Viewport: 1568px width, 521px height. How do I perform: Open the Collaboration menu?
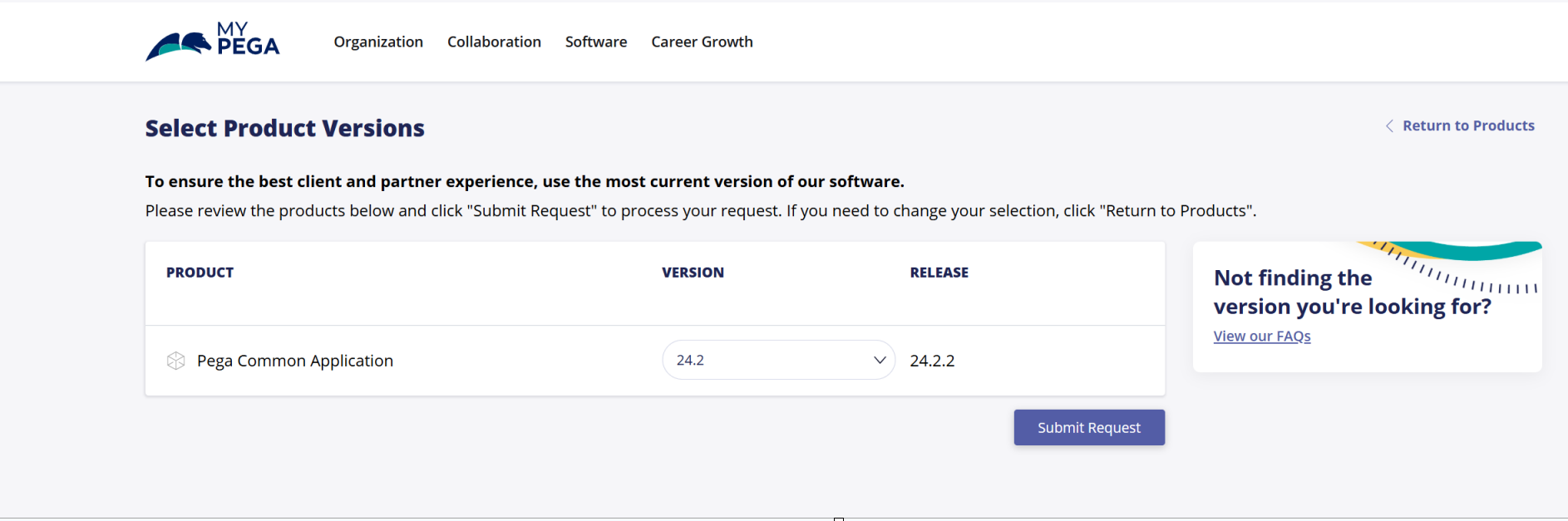point(494,42)
